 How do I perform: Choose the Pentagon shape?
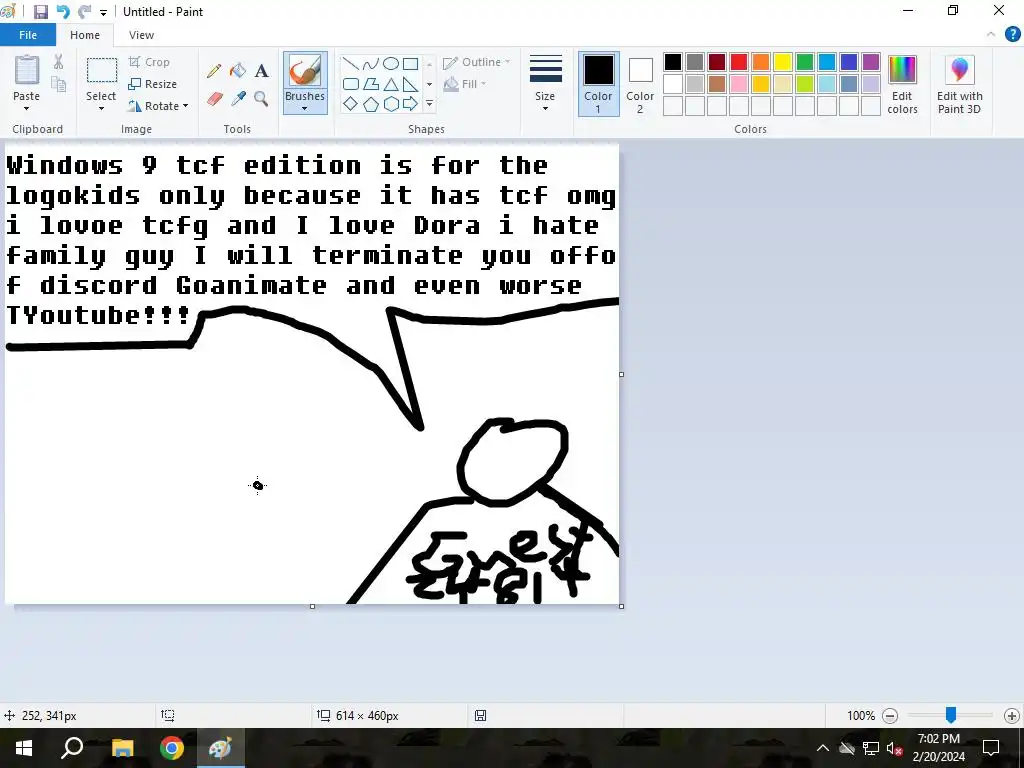pos(371,103)
